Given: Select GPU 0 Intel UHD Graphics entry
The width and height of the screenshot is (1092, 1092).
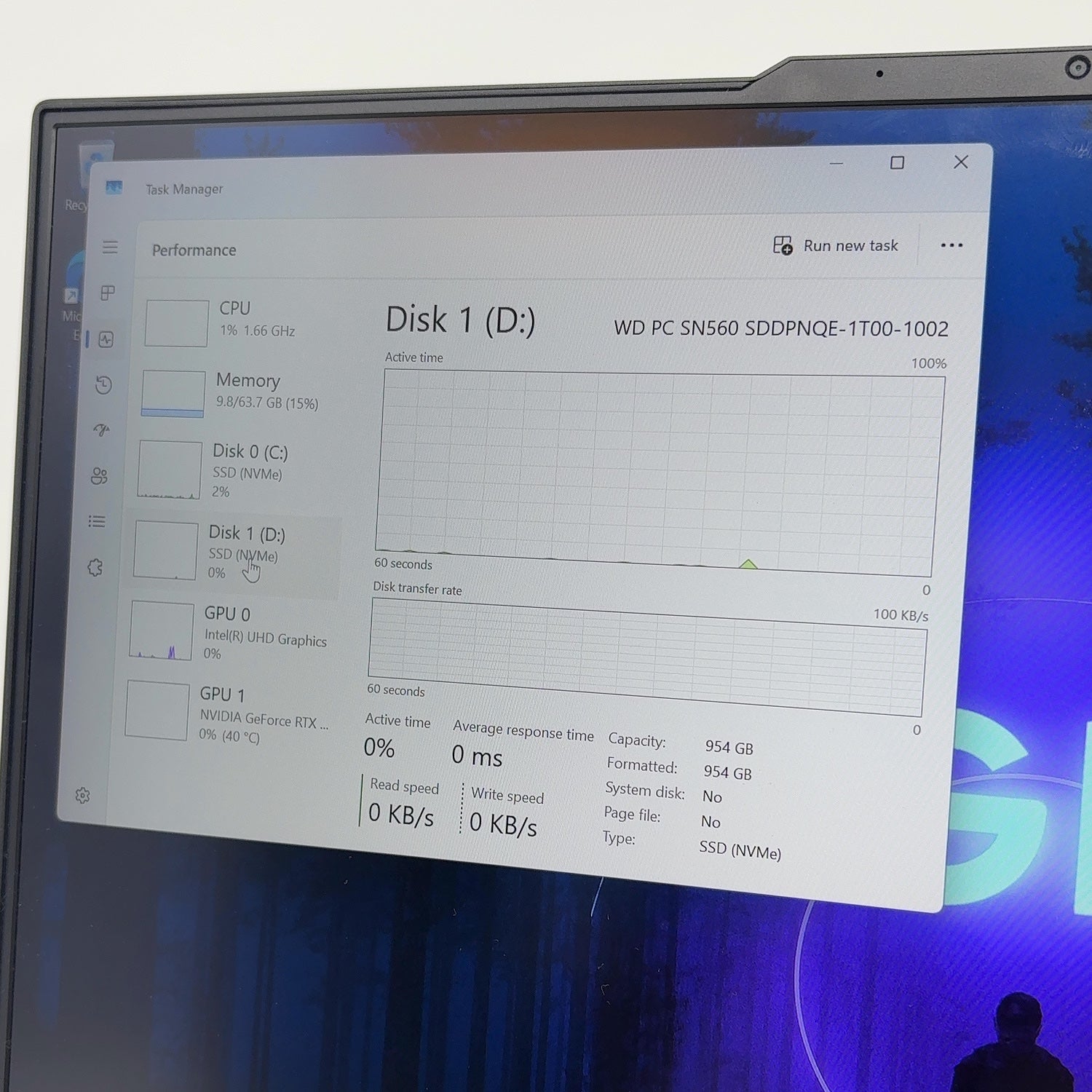Looking at the screenshot, I should 229,632.
